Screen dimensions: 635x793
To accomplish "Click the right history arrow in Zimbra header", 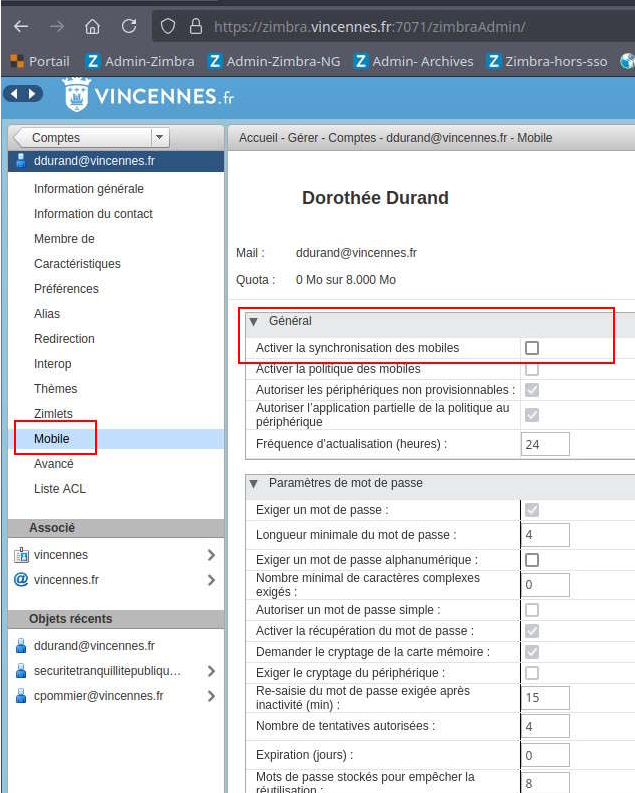I will (32, 94).
